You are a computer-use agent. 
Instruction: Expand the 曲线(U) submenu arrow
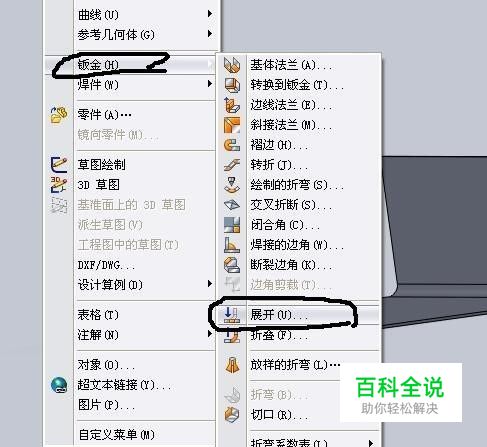tap(210, 14)
